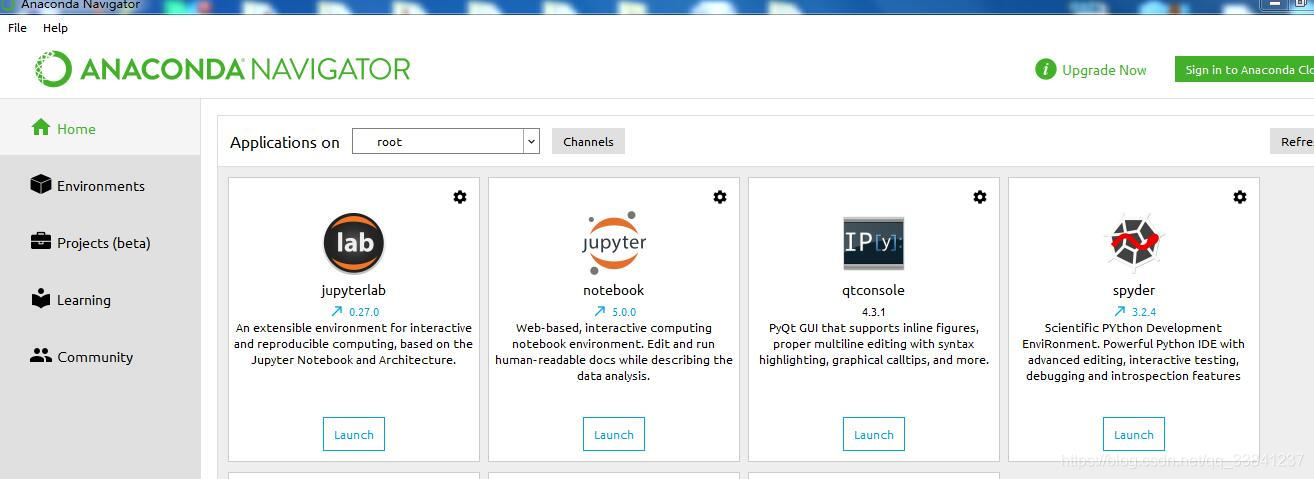Click the jupyterlab application logo
Viewport: 1314px width, 479px height.
(x=354, y=243)
